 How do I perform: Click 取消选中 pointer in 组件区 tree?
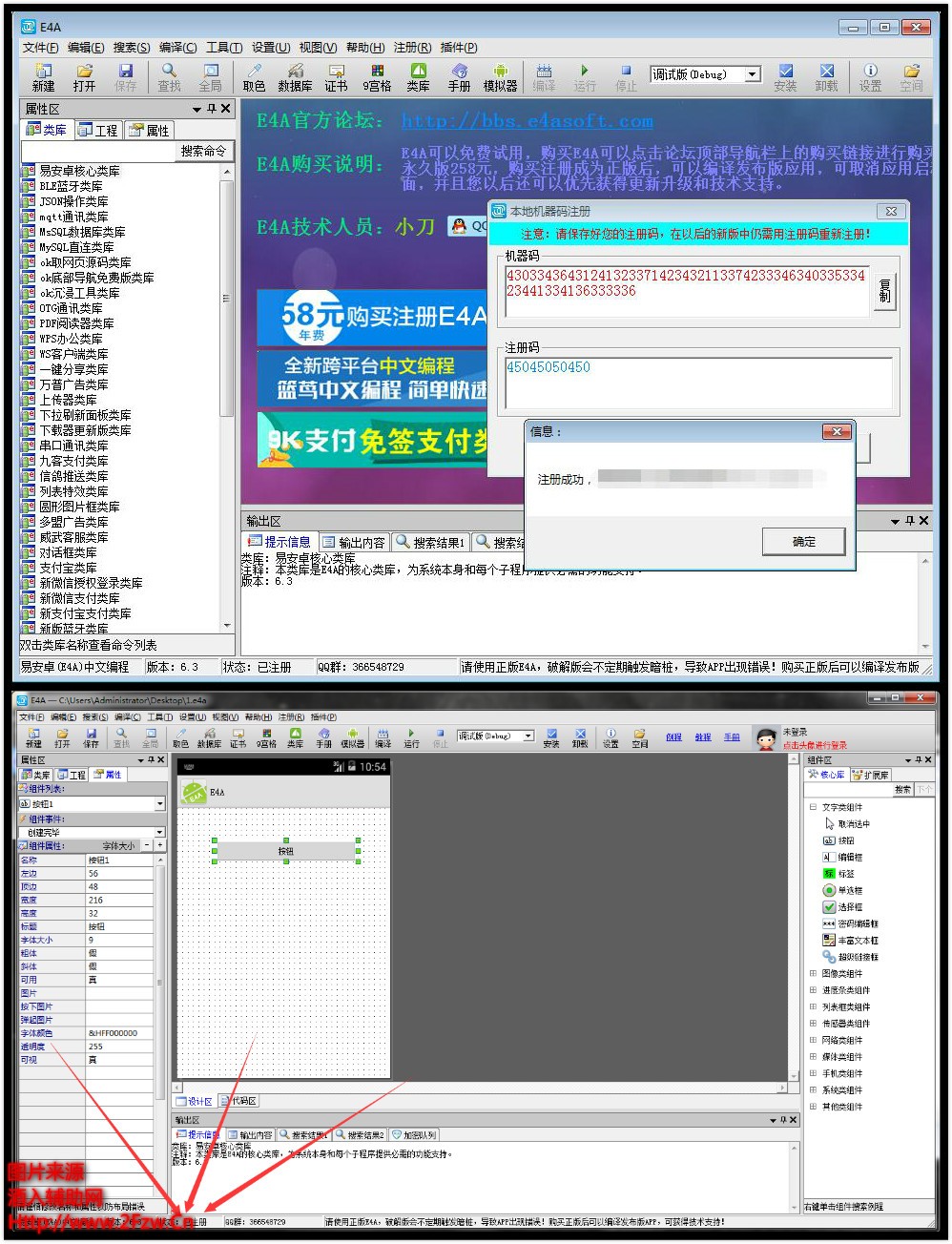pyautogui.click(x=846, y=823)
